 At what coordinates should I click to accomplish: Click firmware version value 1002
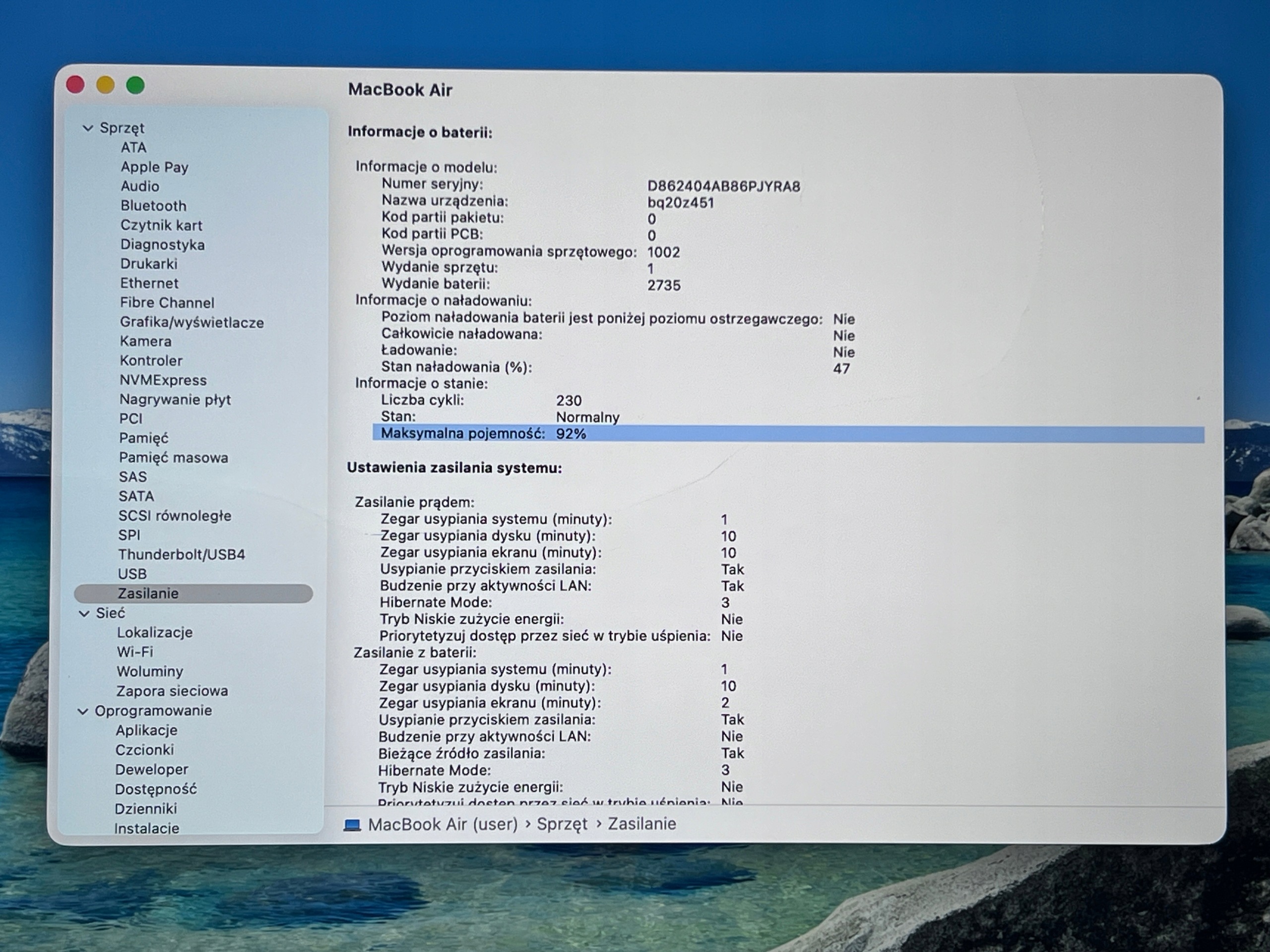tap(663, 252)
